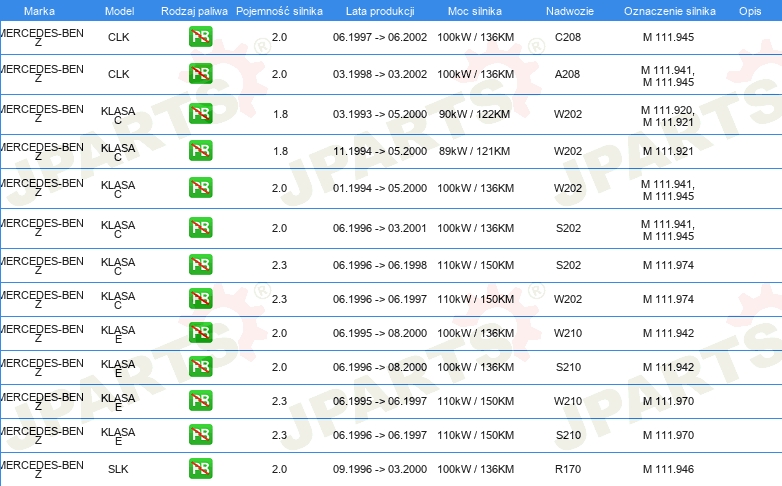The height and width of the screenshot is (486, 782).
Task: Click the Lata produkcji column header
Action: (380, 11)
